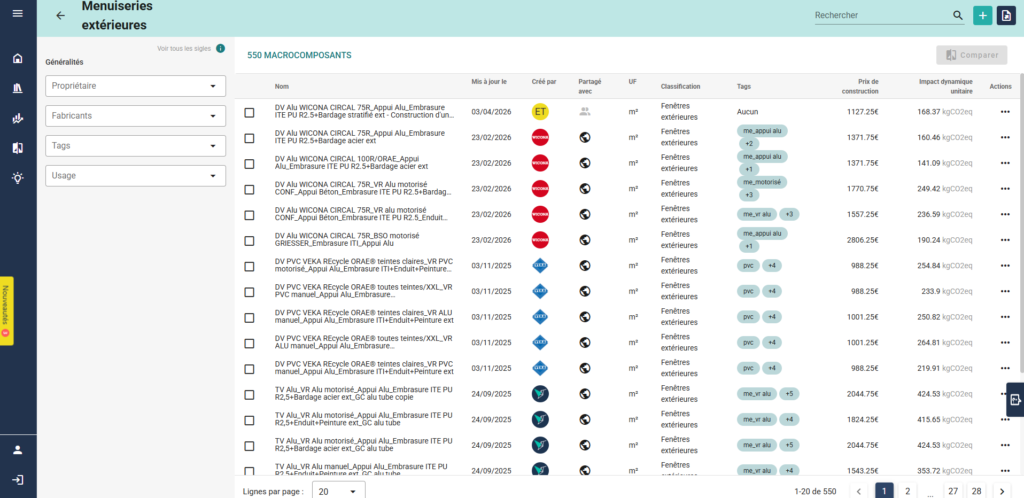1024x498 pixels.
Task: Tick the first DV PVC VEKA row checkbox
Action: [250, 265]
